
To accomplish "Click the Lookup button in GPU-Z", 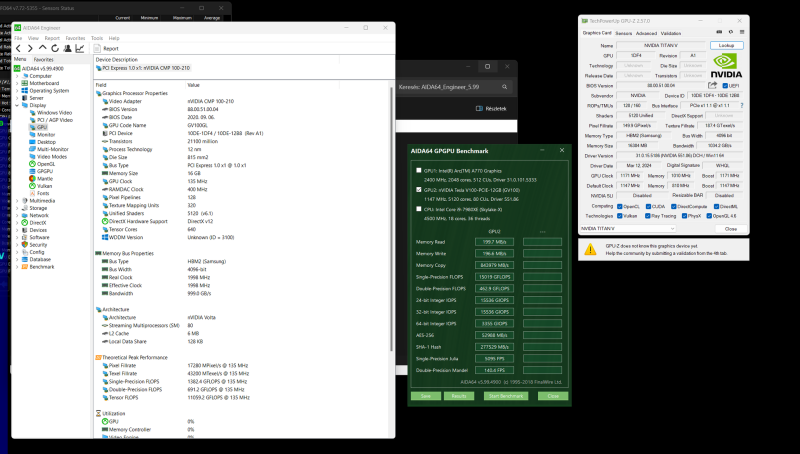I will tap(727, 45).
